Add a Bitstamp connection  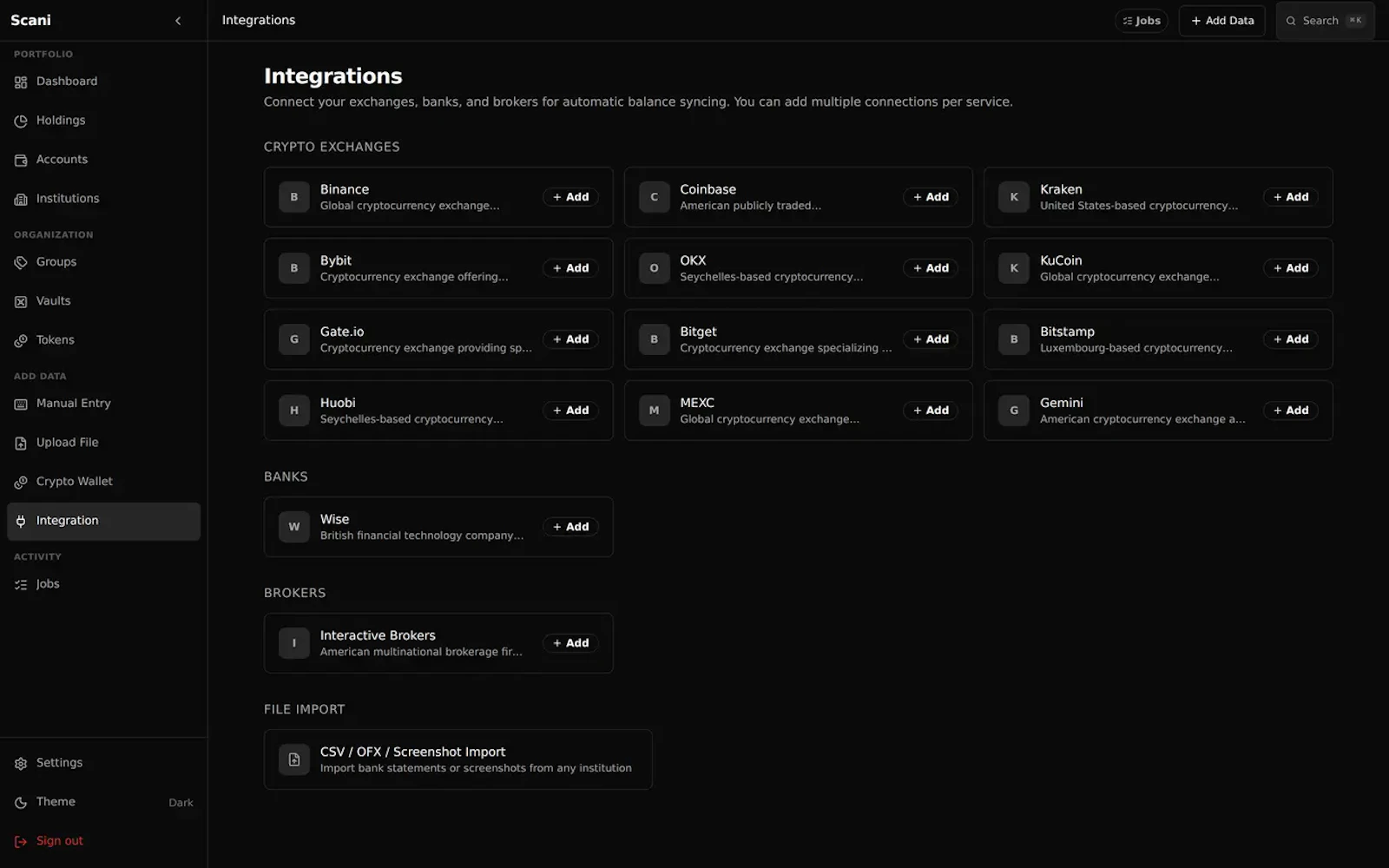1291,339
